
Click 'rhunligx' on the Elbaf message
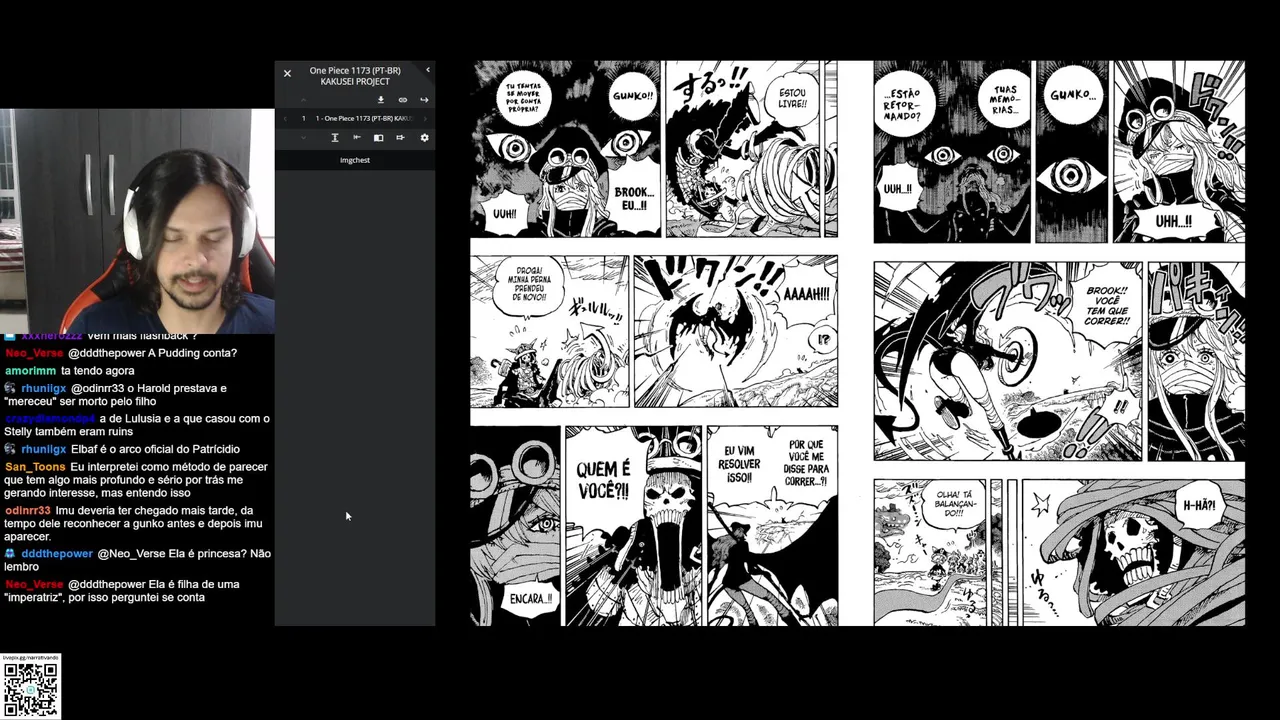tap(43, 449)
